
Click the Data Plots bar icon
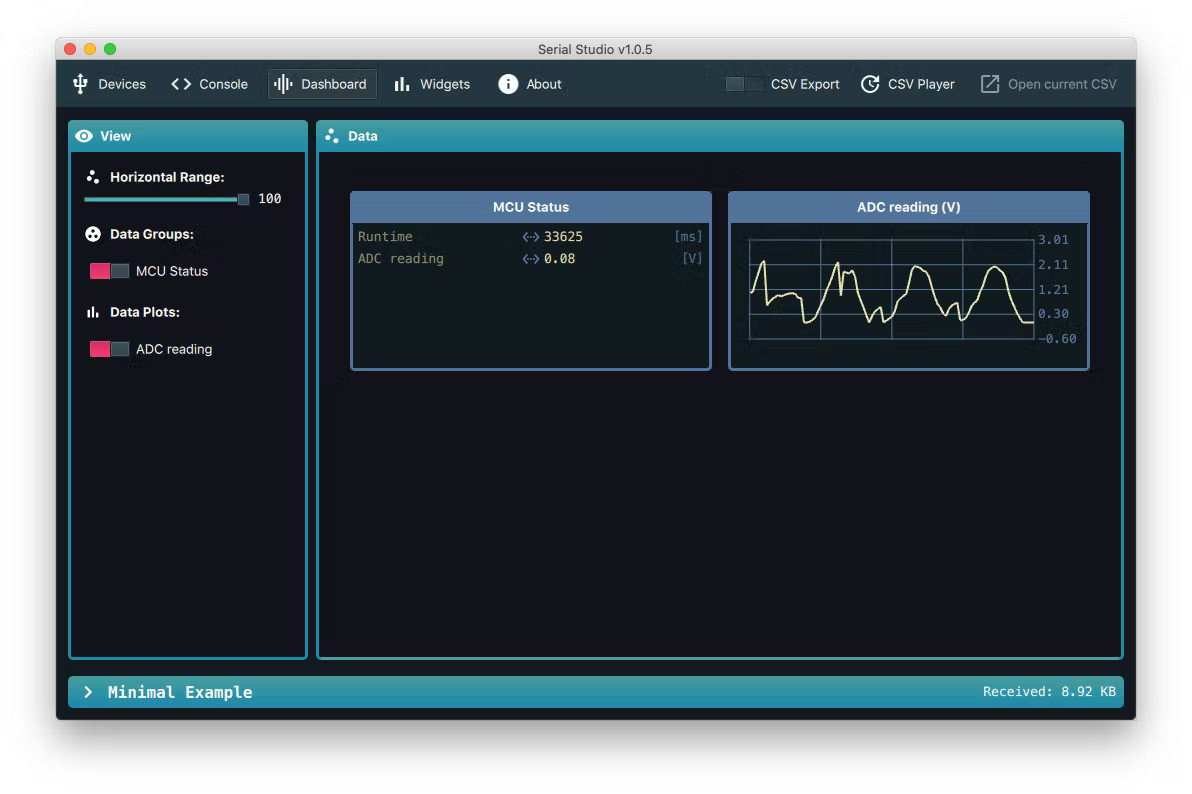93,313
